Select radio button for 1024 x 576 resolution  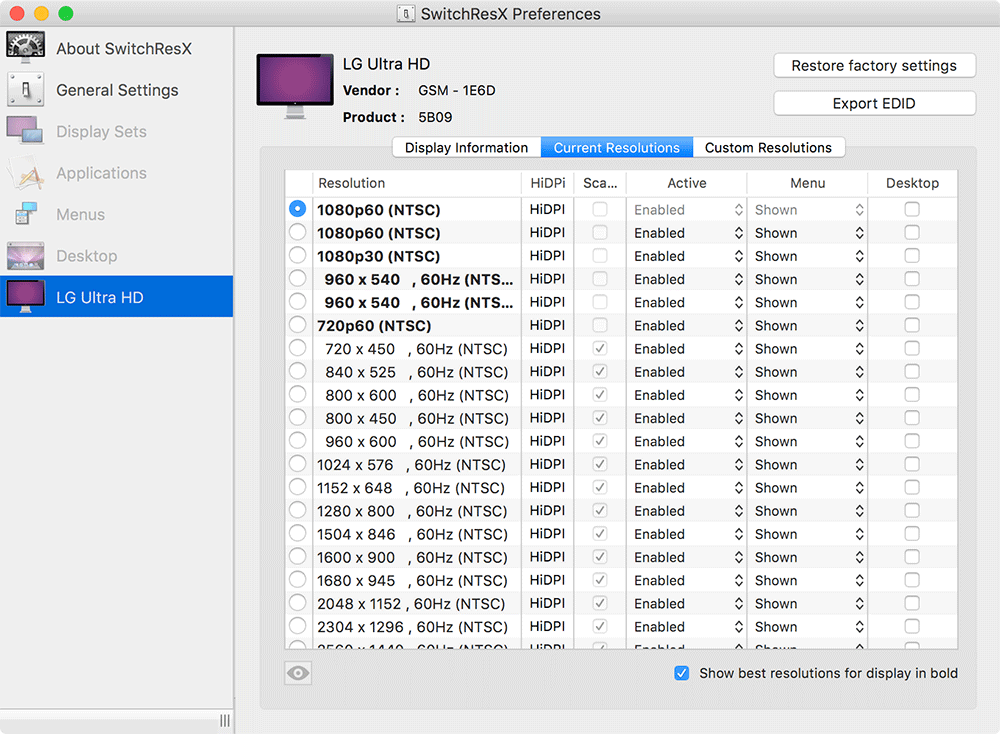(297, 464)
